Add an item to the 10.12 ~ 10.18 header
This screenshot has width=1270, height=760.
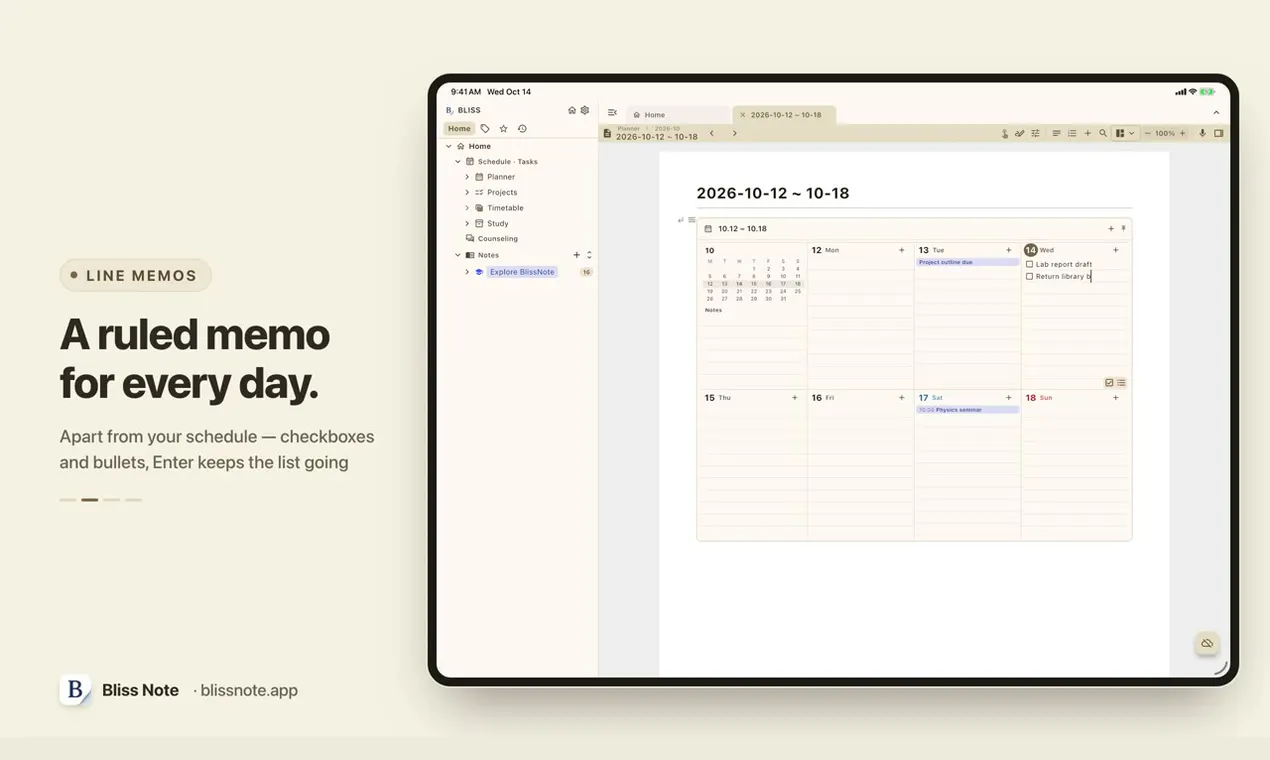1111,229
